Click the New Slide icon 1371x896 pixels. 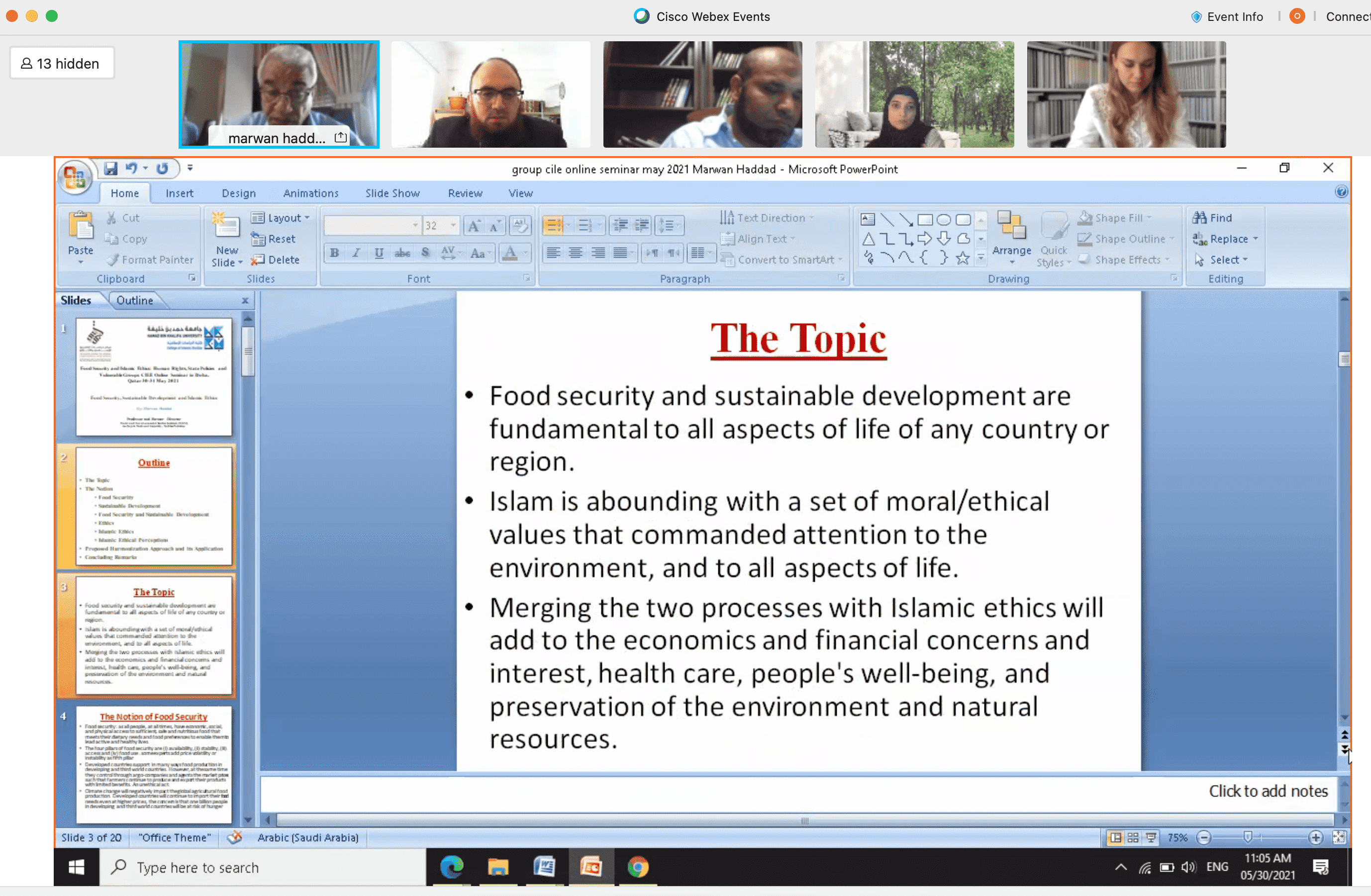(226, 225)
